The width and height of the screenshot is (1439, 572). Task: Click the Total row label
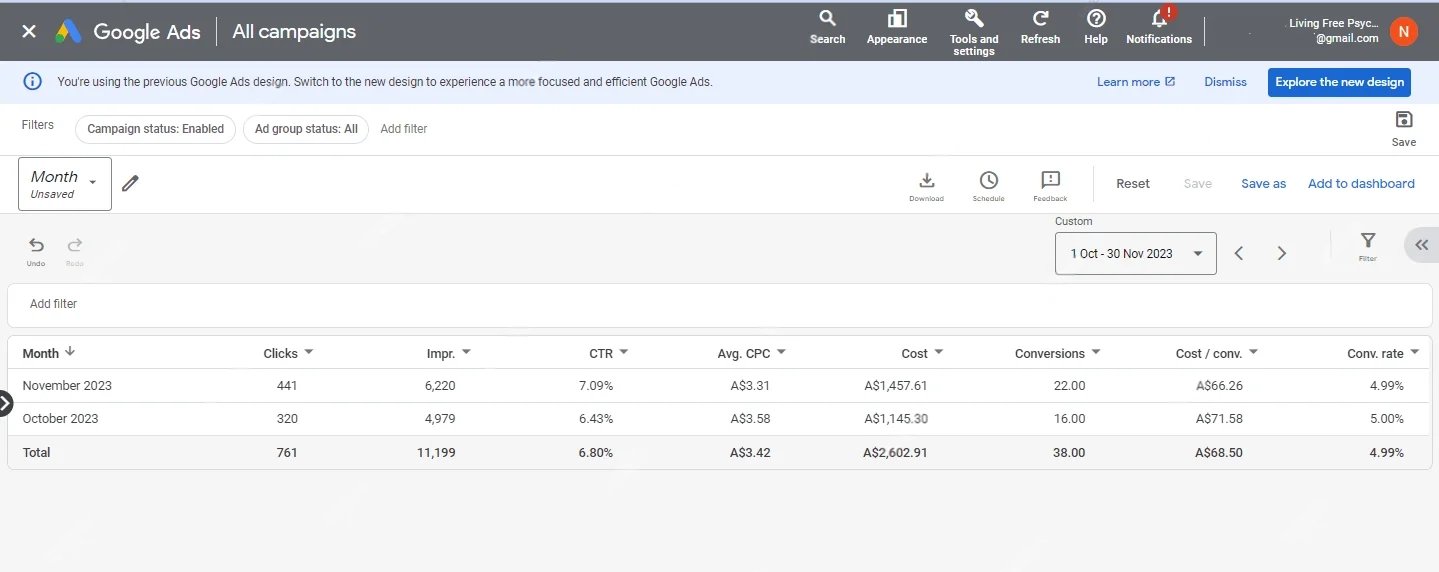coord(36,453)
